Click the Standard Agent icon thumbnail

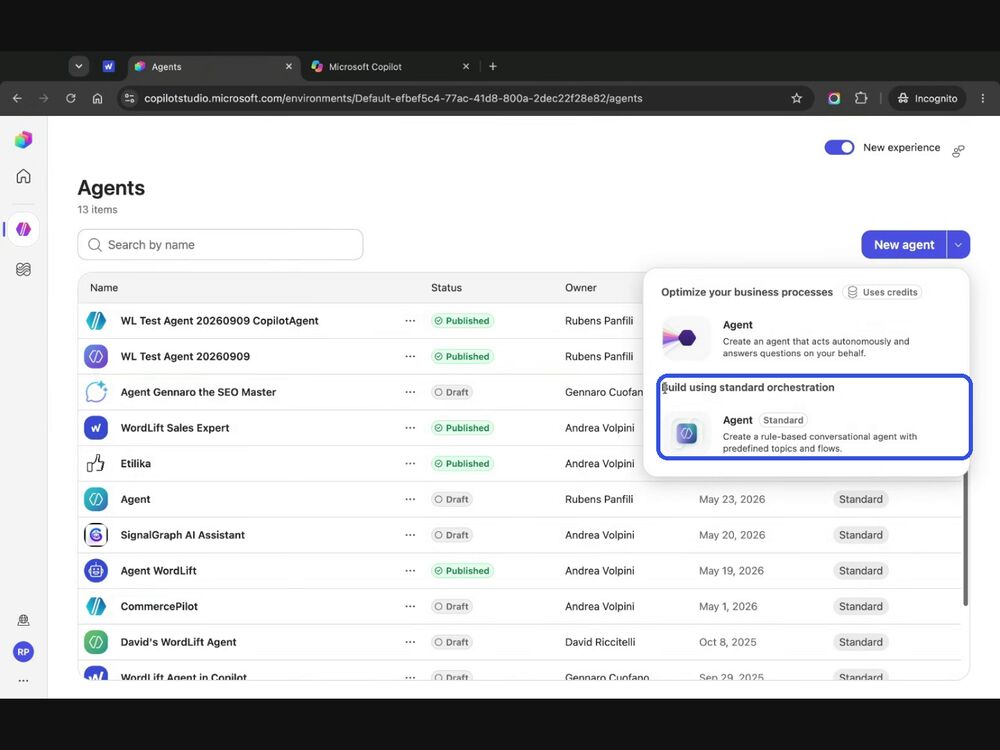tap(686, 434)
